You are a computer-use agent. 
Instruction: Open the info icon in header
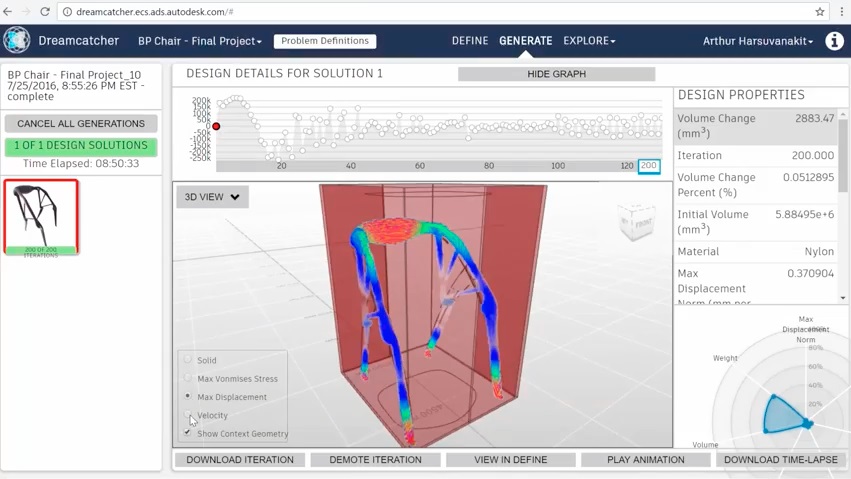coord(834,41)
